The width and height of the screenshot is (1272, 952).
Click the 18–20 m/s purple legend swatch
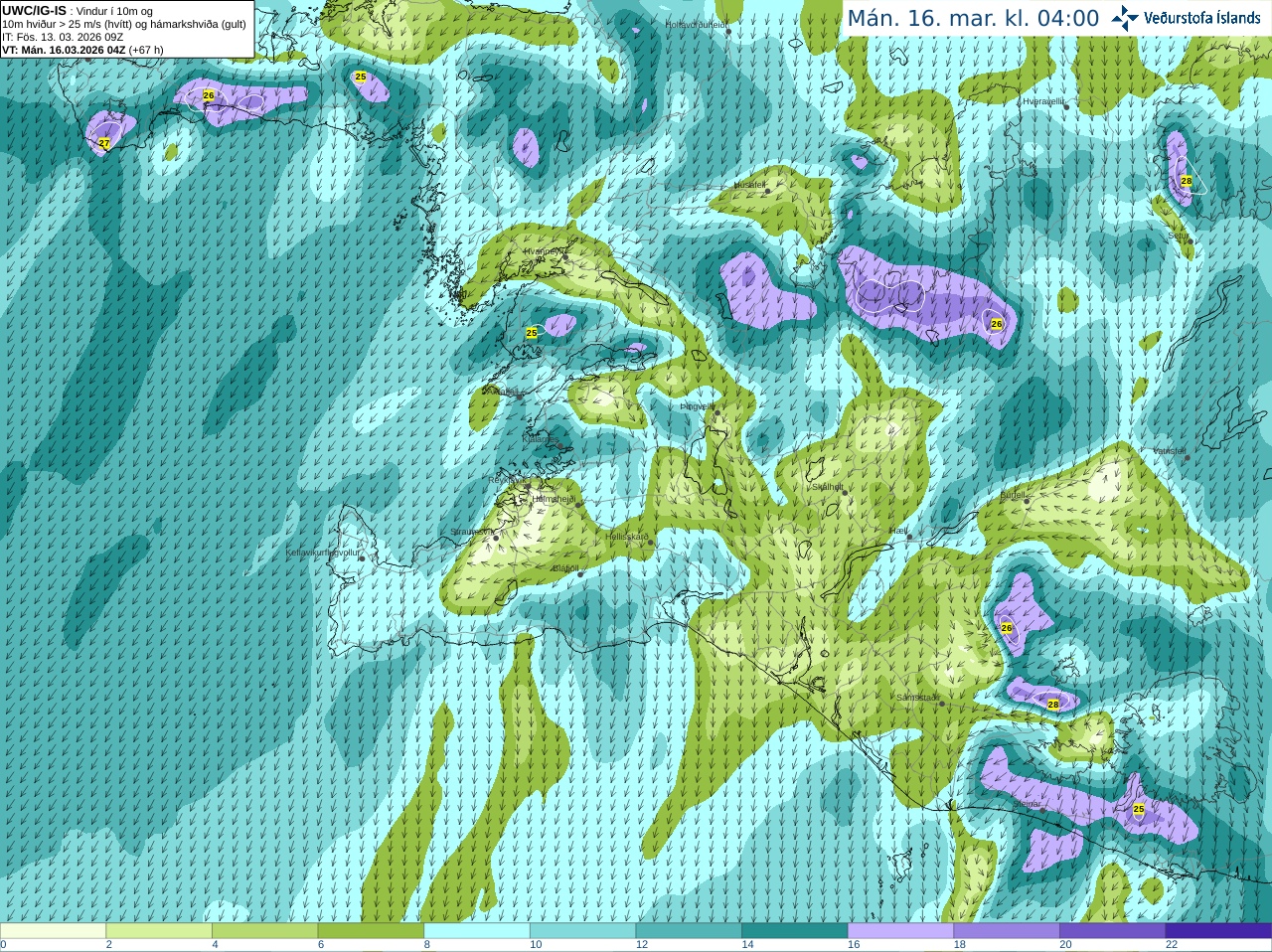coord(1007,931)
